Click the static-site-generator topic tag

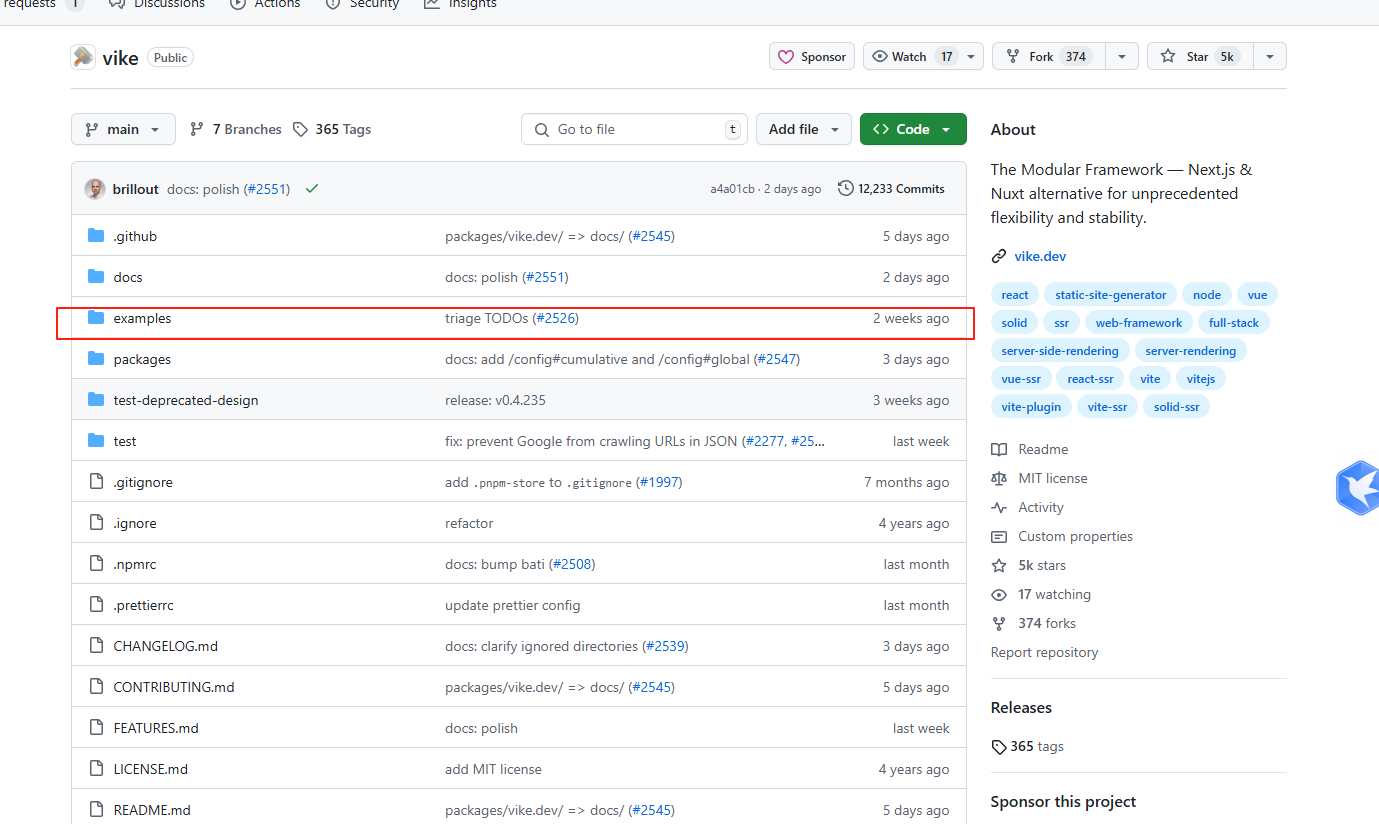tap(1110, 295)
